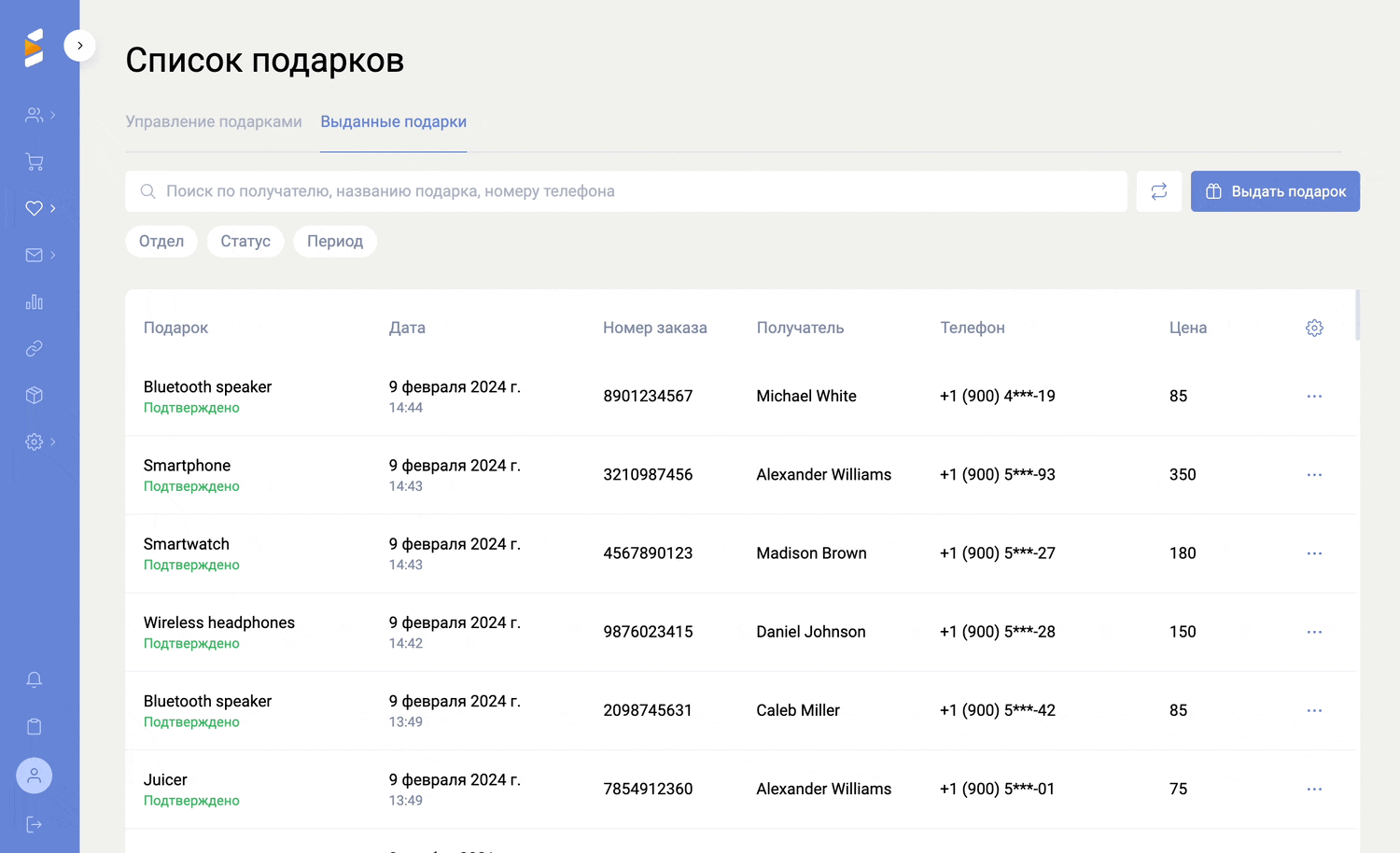Open row actions for Michael White
Viewport: 1400px width, 853px height.
1314,397
